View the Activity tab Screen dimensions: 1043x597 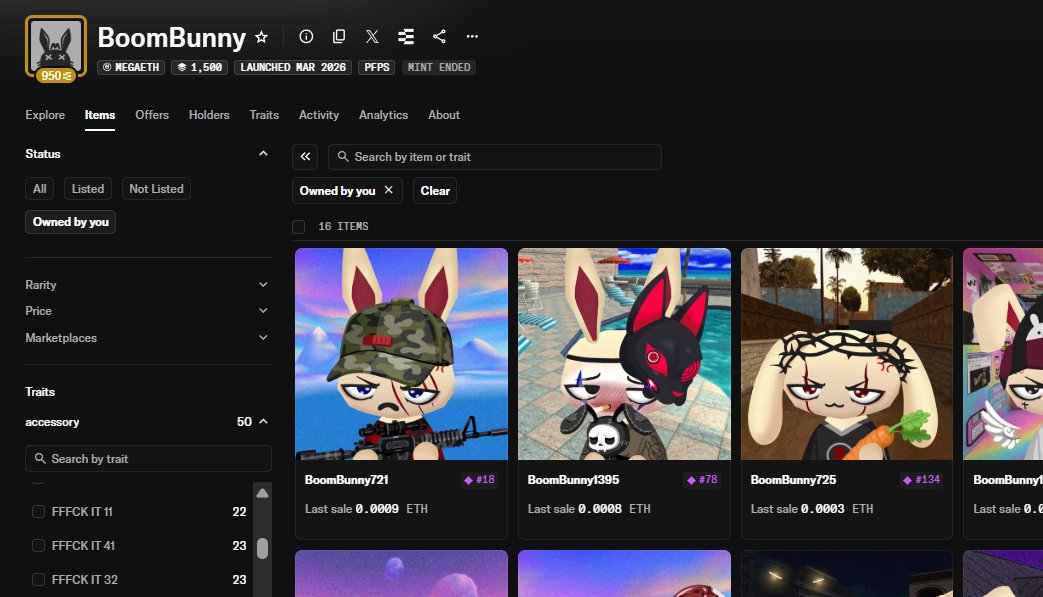(x=319, y=115)
